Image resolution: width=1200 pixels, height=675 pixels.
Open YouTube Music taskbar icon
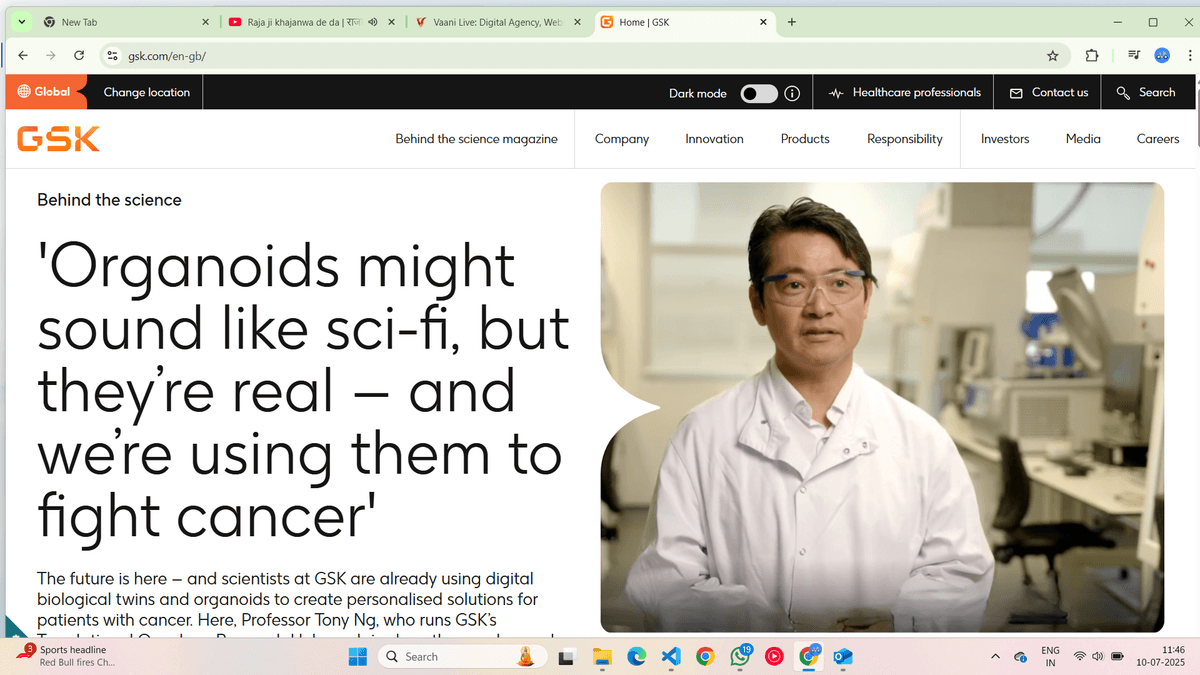pos(774,656)
